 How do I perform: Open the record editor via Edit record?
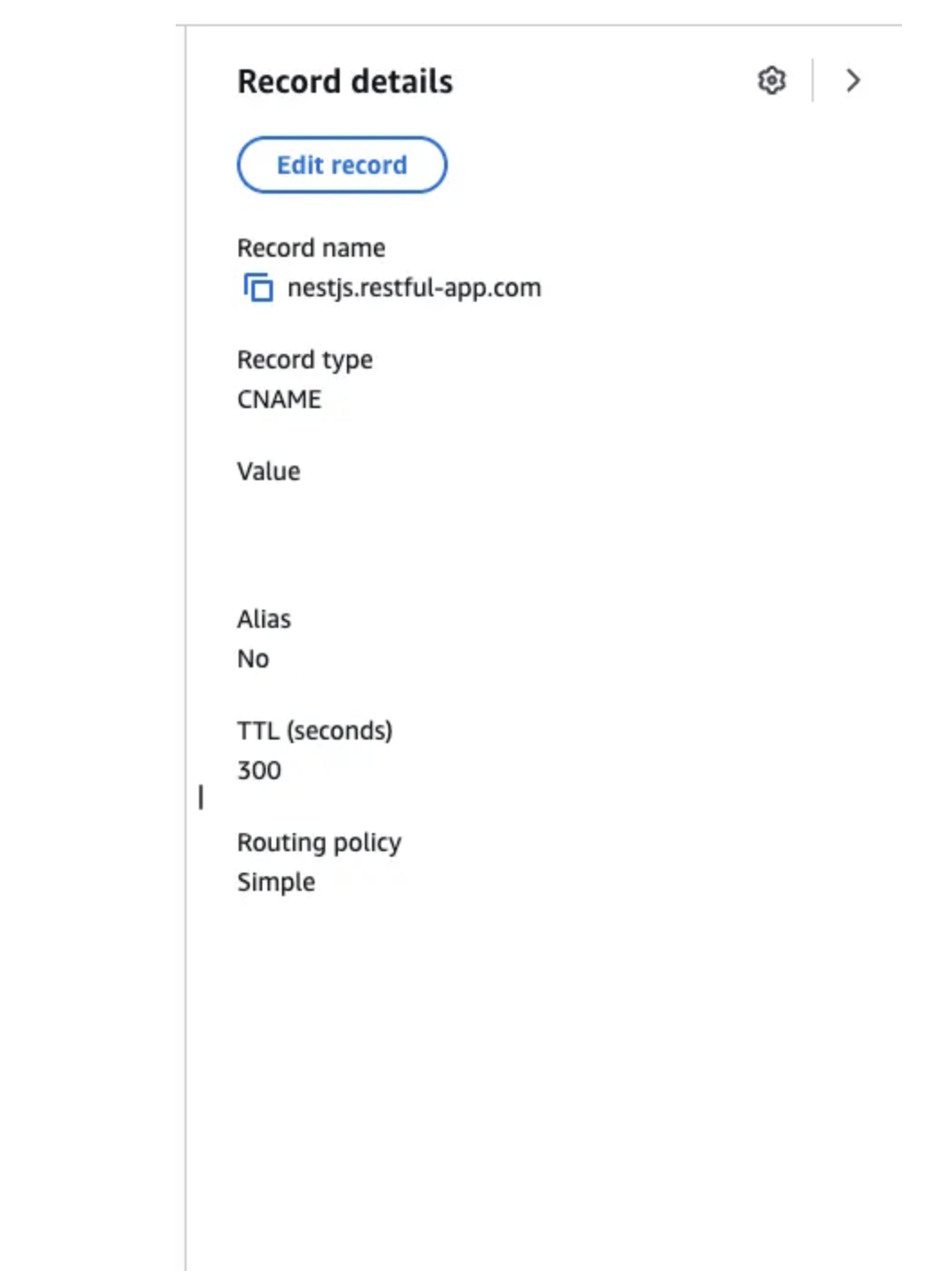(x=342, y=165)
